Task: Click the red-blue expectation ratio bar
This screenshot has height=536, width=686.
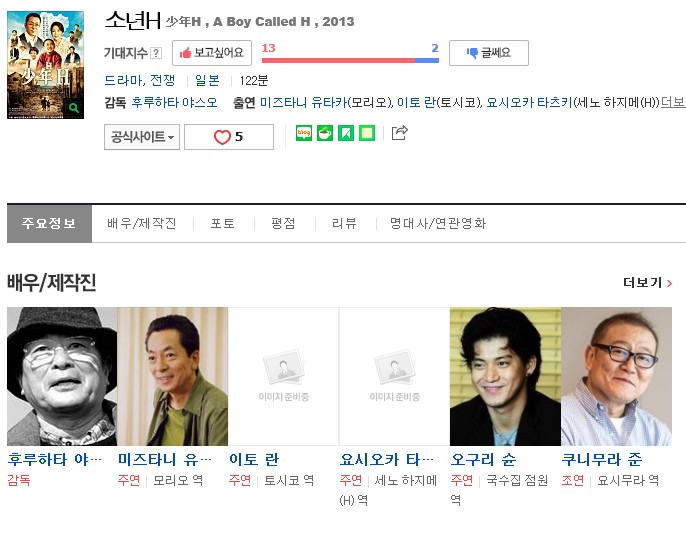Action: pos(350,60)
